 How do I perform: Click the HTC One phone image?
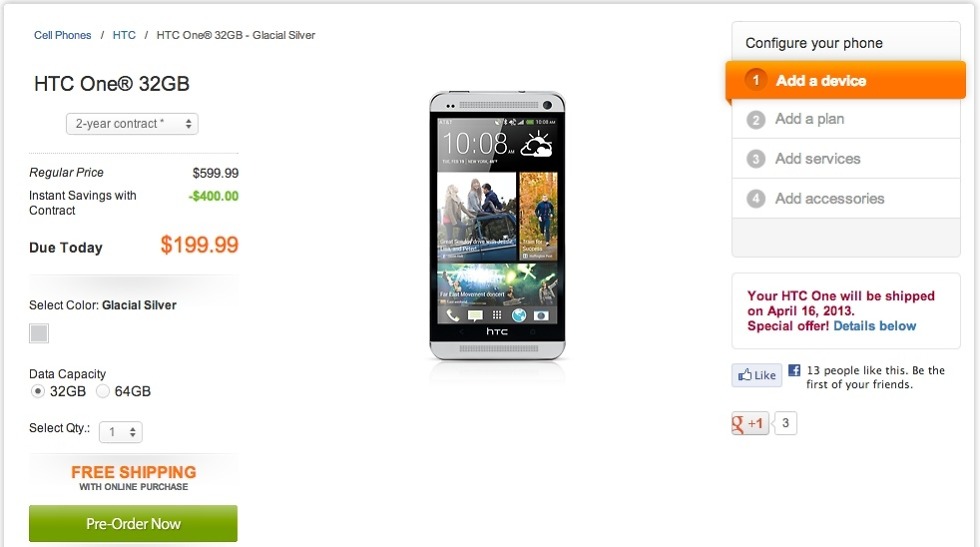(497, 226)
